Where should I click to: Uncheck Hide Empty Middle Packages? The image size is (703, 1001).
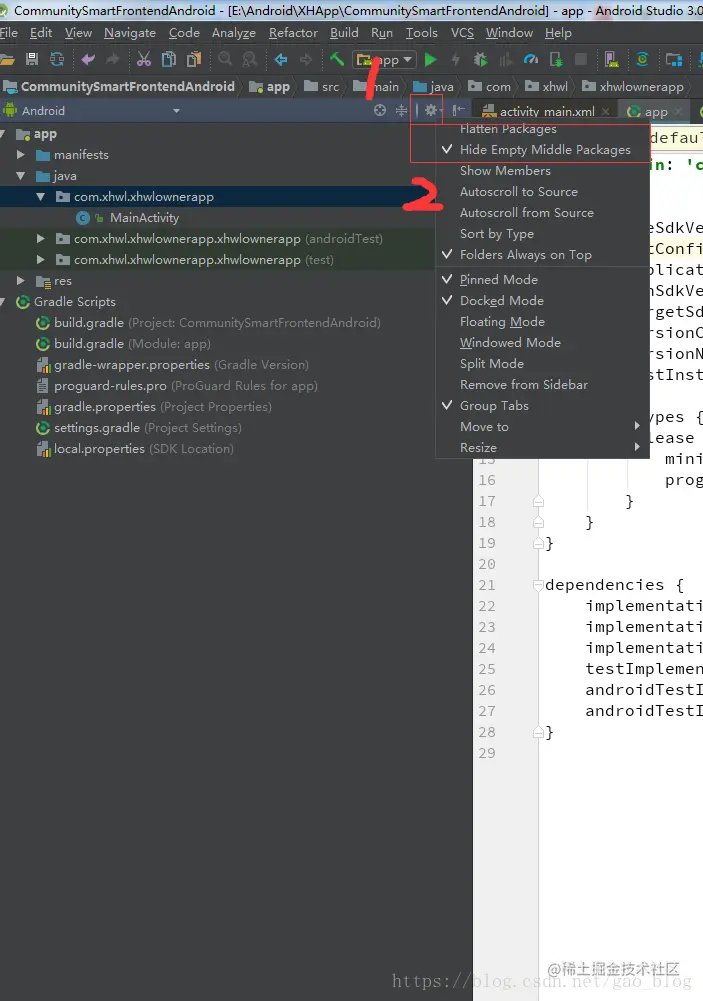click(x=543, y=149)
